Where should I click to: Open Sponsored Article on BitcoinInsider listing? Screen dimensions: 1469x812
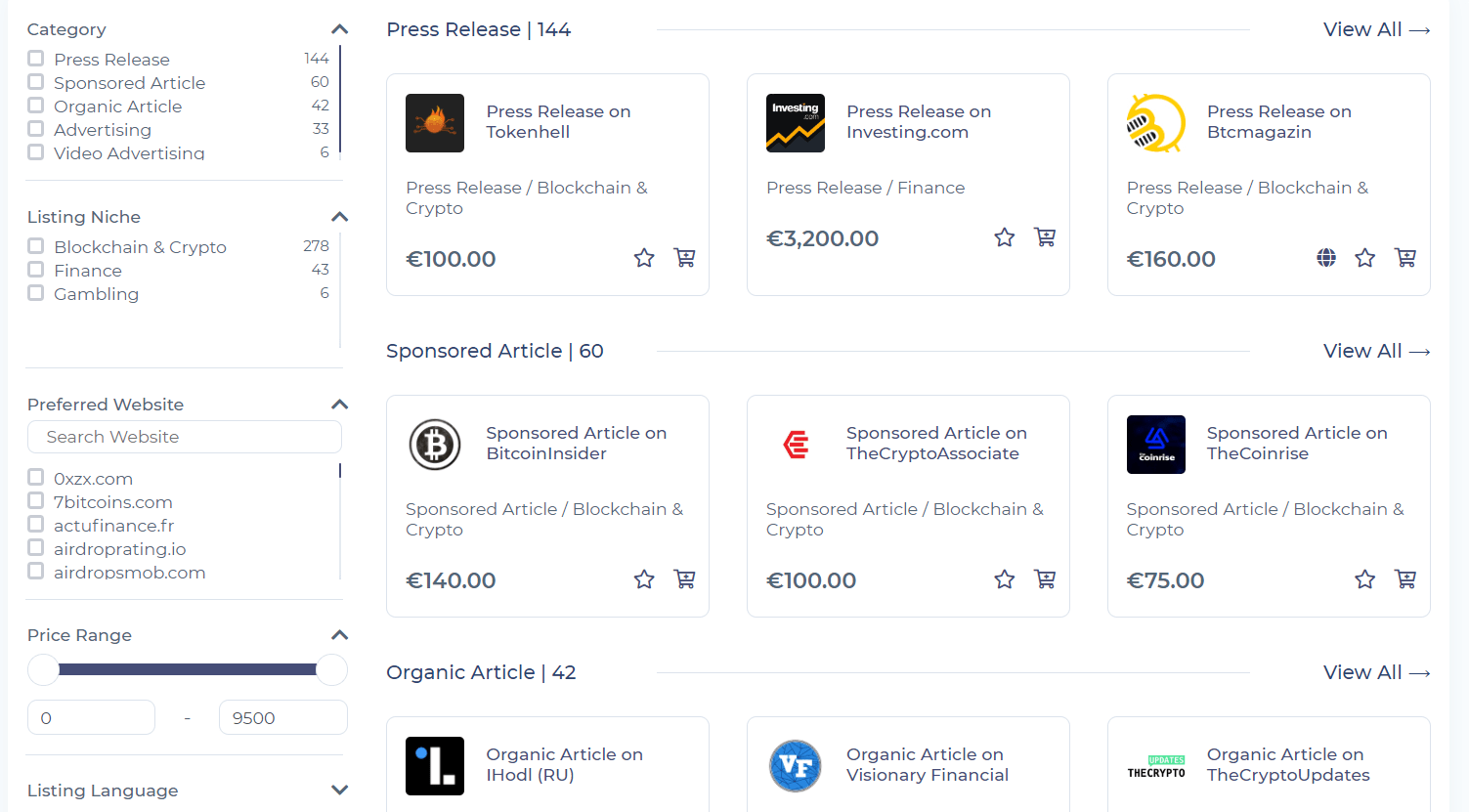coord(576,444)
